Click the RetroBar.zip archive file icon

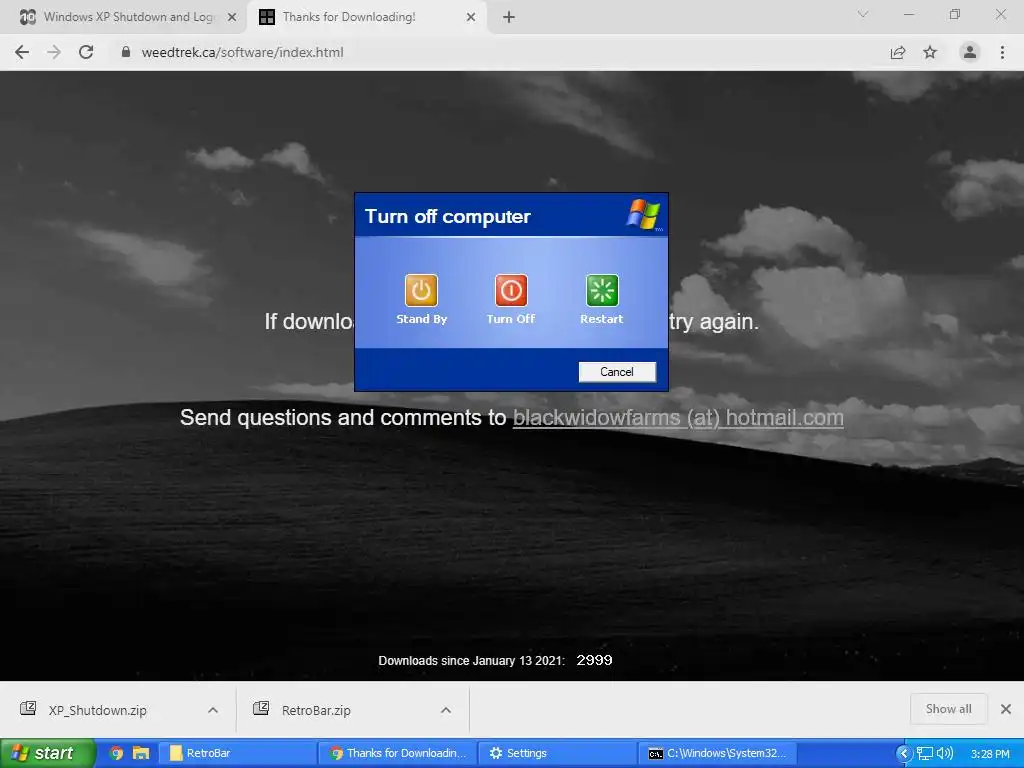(x=261, y=709)
